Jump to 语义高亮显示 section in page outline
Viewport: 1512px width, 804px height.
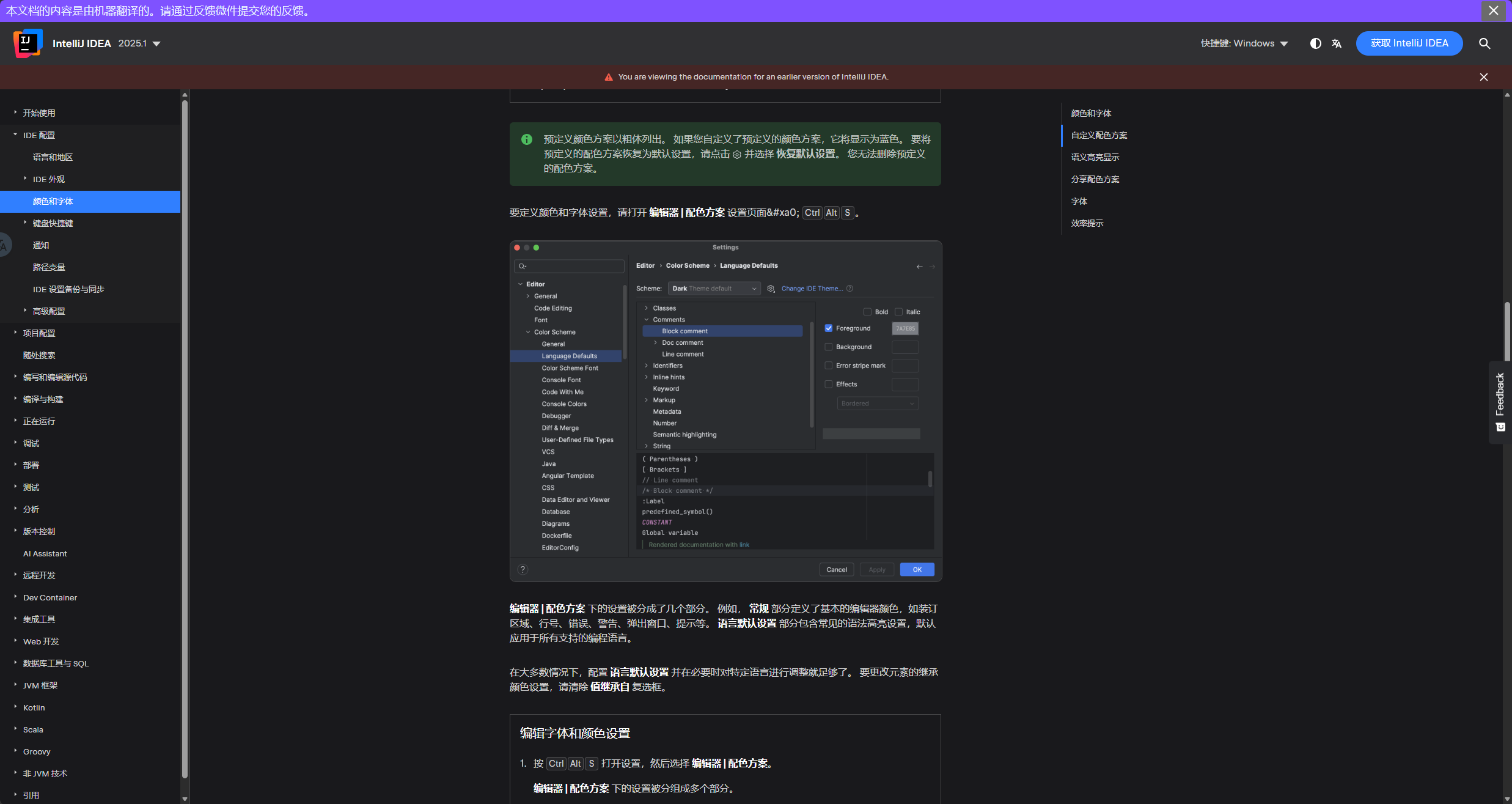[x=1095, y=157]
